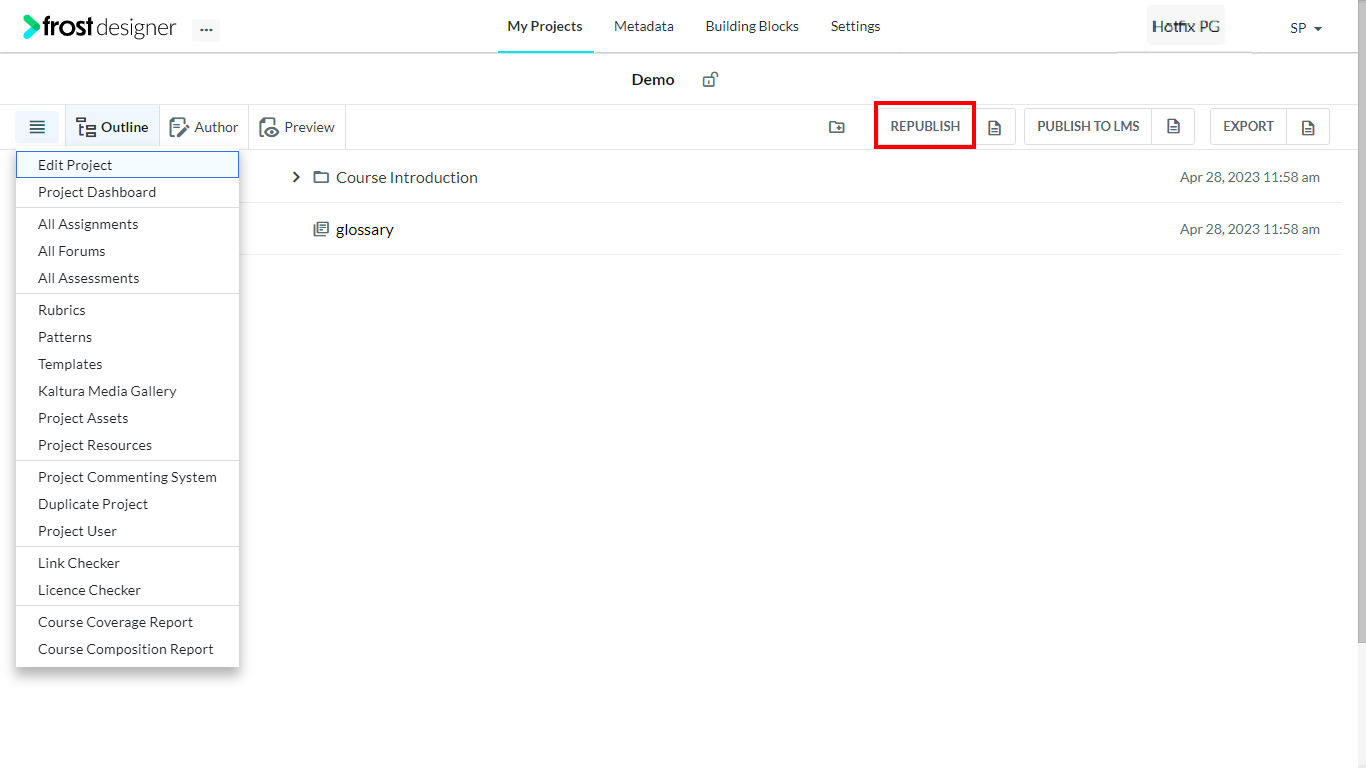Screen dimensions: 1366x768
Task: Run the Licence Checker
Action: click(127, 590)
